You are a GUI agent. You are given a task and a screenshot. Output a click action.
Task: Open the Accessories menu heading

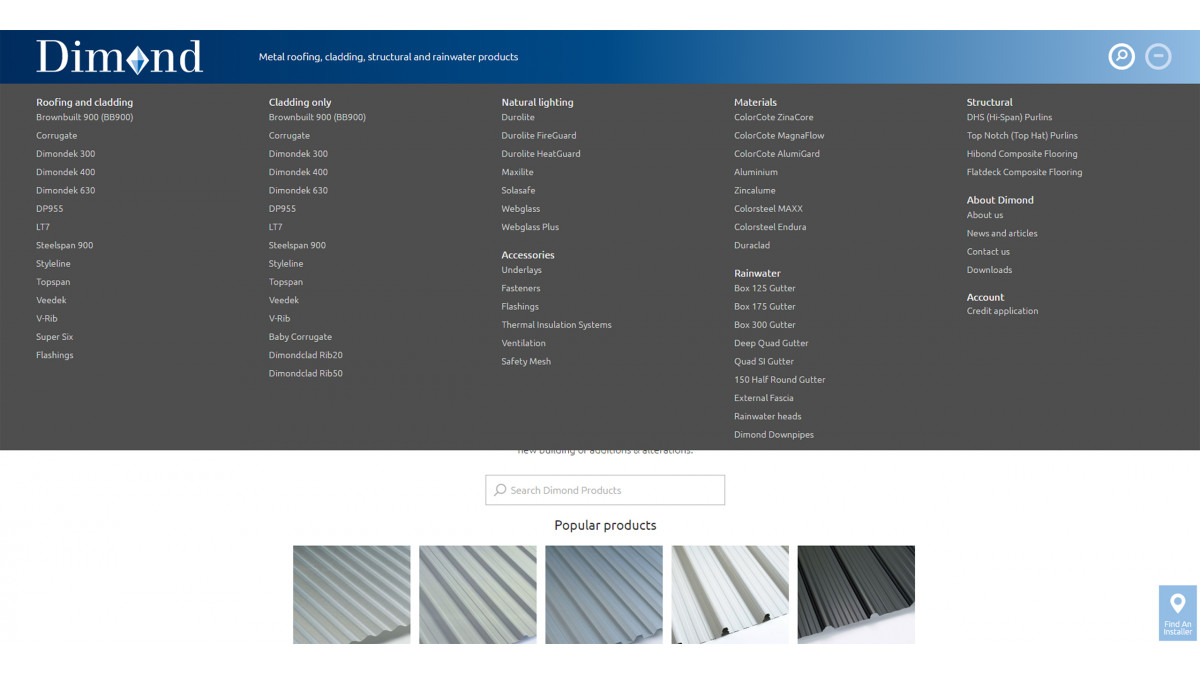click(x=528, y=255)
